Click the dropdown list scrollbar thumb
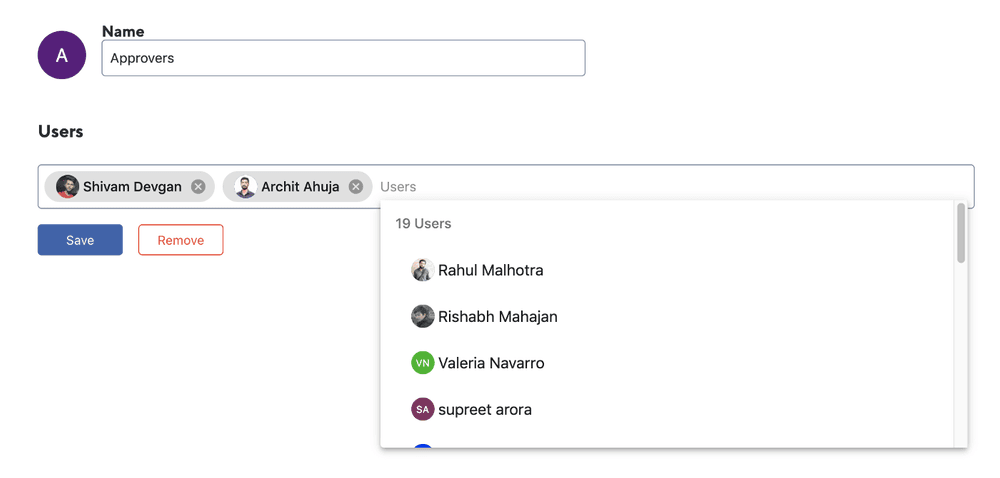Viewport: 1000px width, 478px height. [961, 233]
